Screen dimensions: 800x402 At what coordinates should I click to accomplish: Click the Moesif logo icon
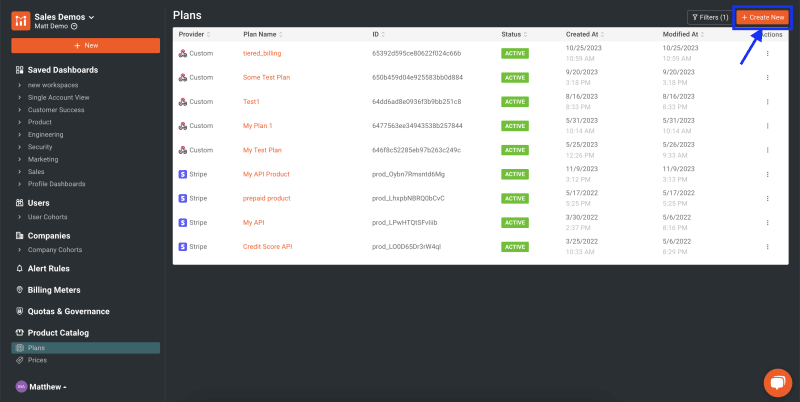pos(21,21)
